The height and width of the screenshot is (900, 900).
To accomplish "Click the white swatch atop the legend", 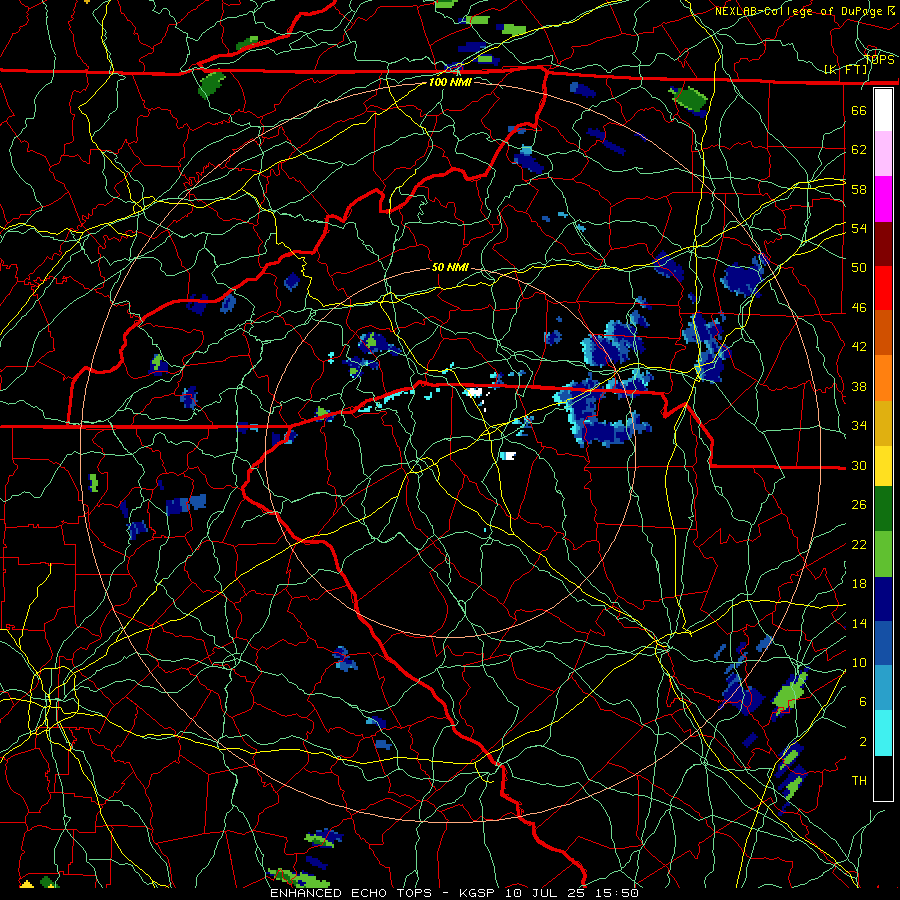I will point(883,110).
